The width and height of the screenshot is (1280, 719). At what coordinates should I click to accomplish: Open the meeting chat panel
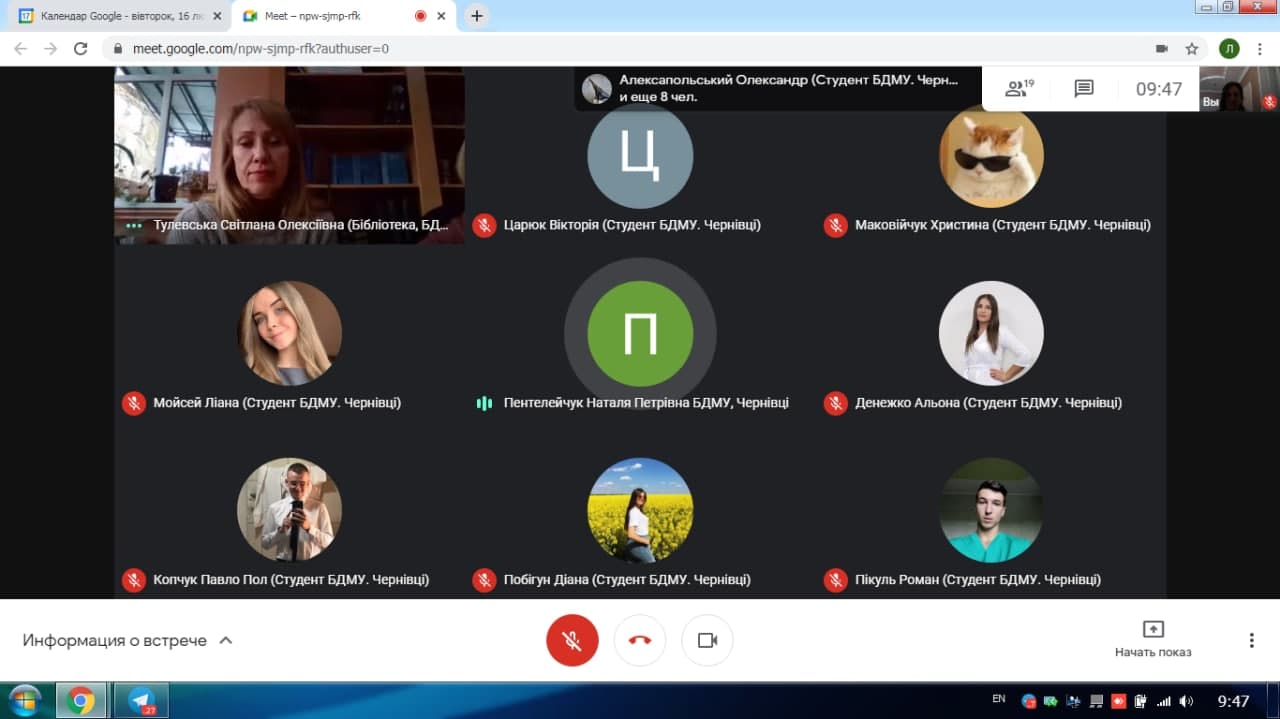pos(1083,89)
